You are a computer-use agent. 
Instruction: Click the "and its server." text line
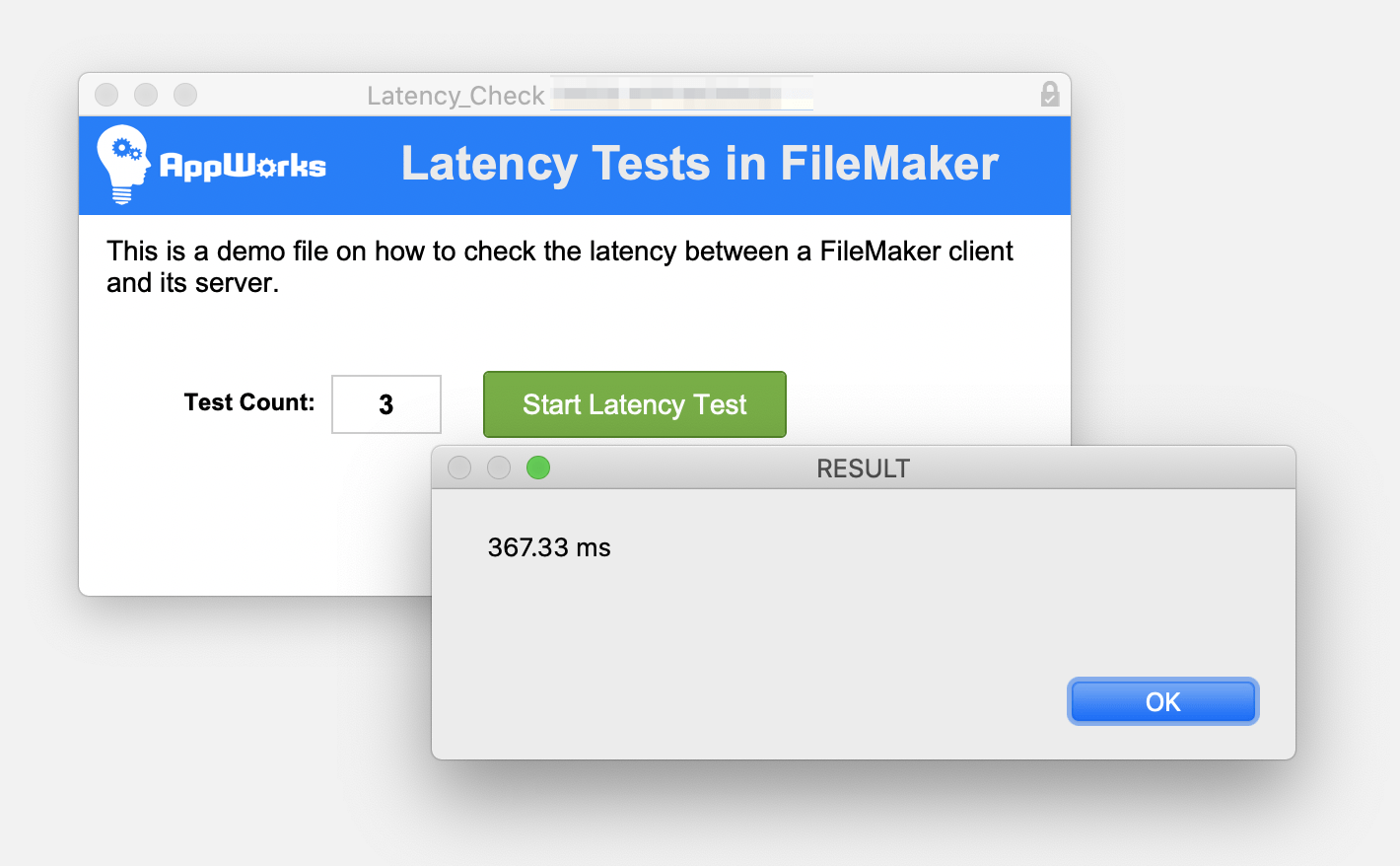[x=193, y=283]
